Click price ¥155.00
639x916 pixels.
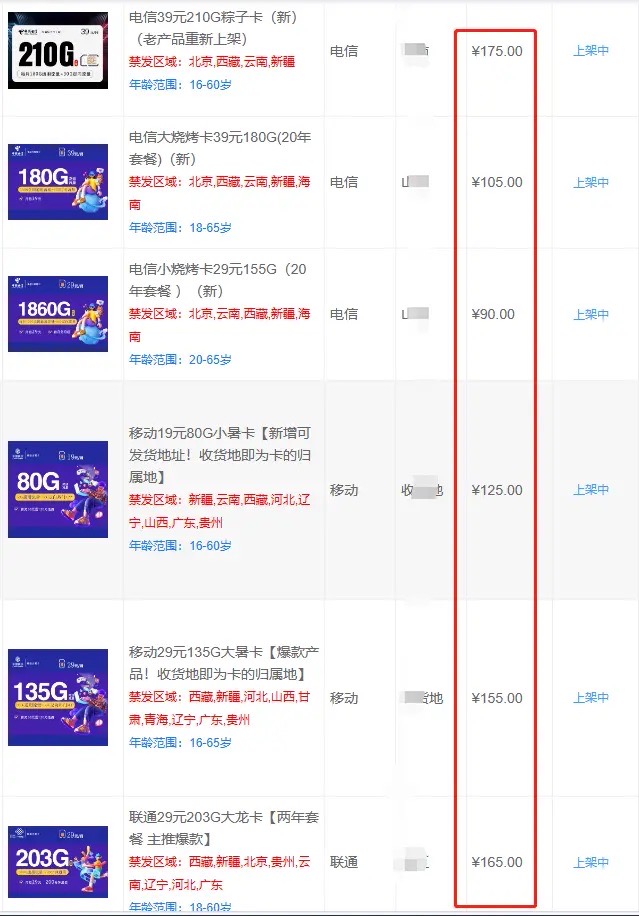[x=497, y=698]
